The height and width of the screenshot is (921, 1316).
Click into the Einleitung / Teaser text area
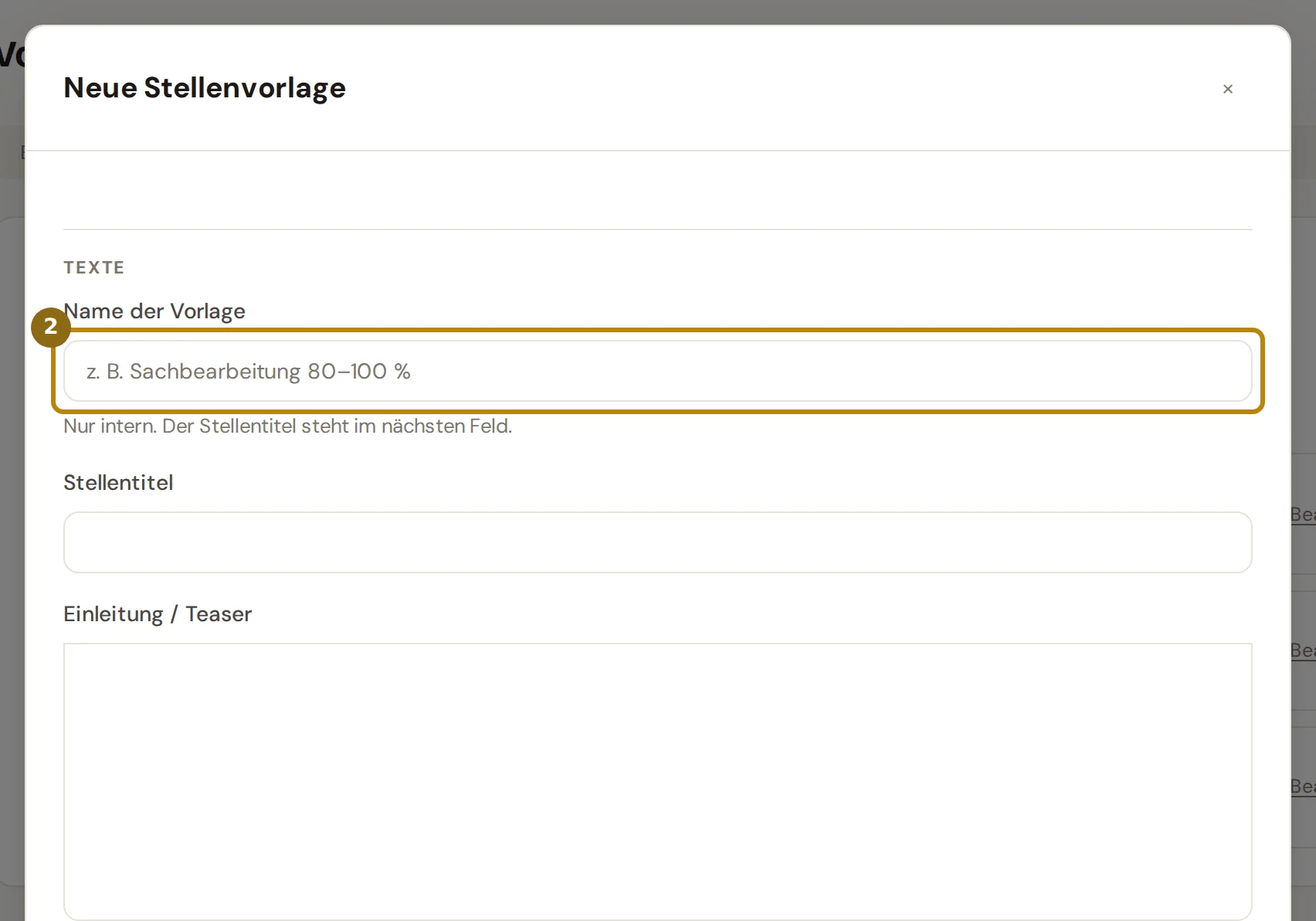(658, 781)
